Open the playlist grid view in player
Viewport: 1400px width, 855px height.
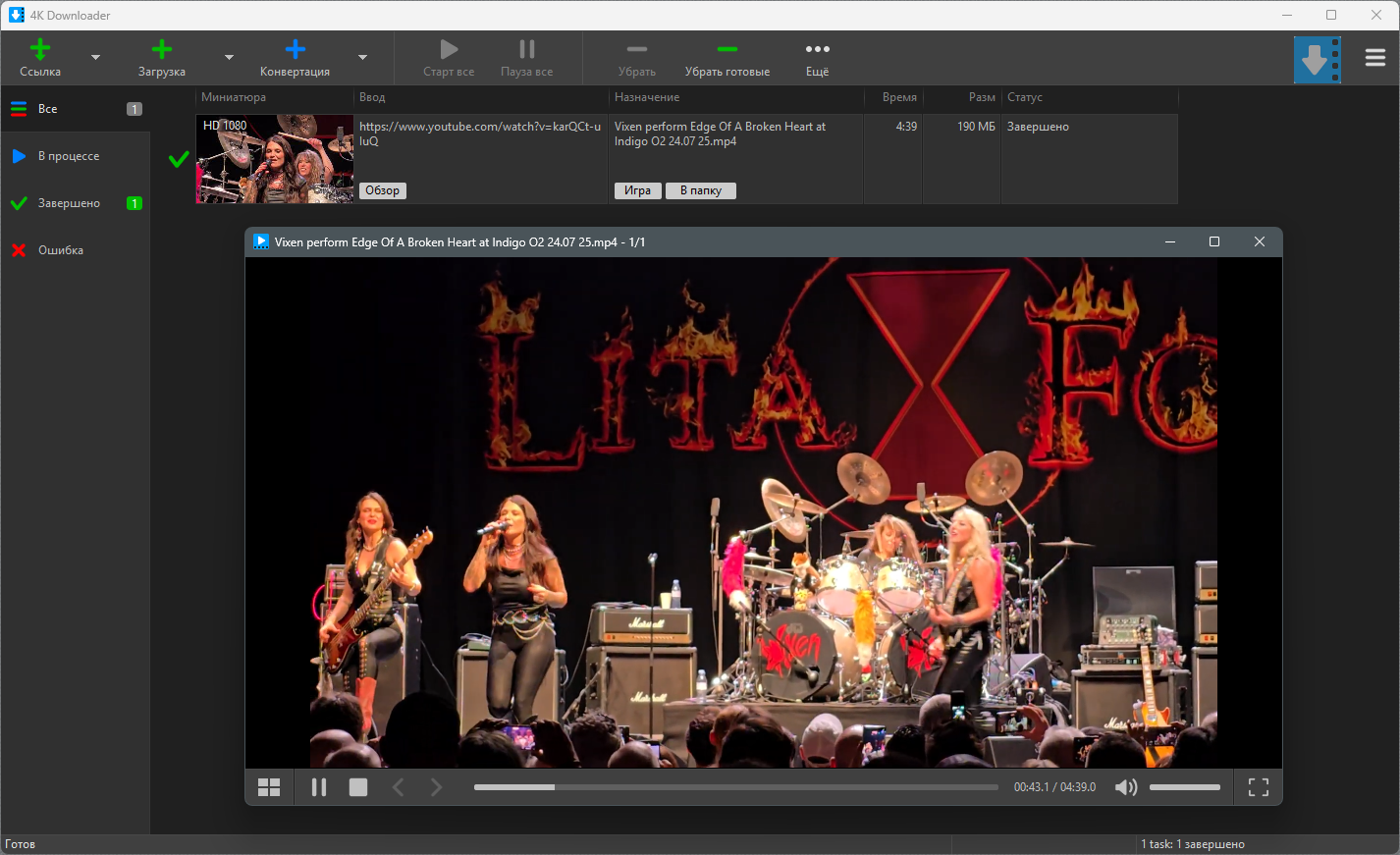[x=269, y=787]
